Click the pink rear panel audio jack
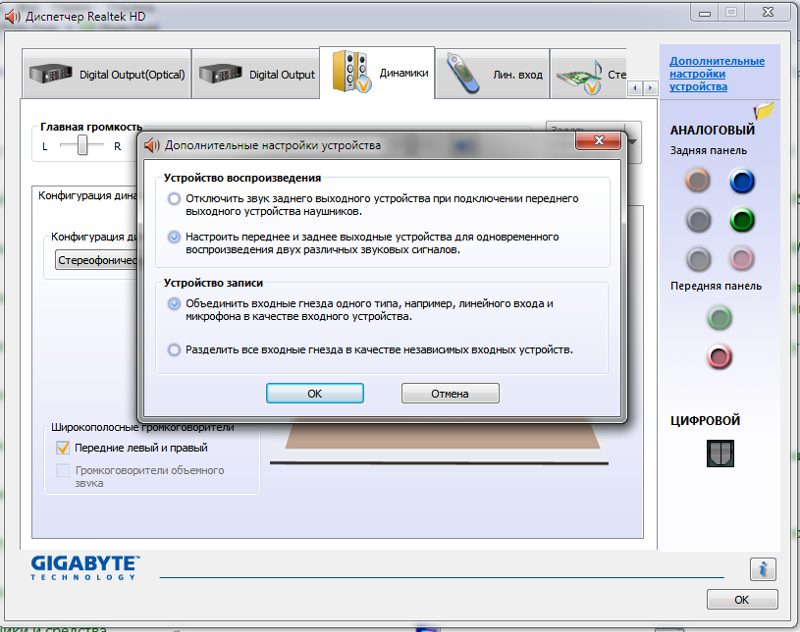 (742, 258)
